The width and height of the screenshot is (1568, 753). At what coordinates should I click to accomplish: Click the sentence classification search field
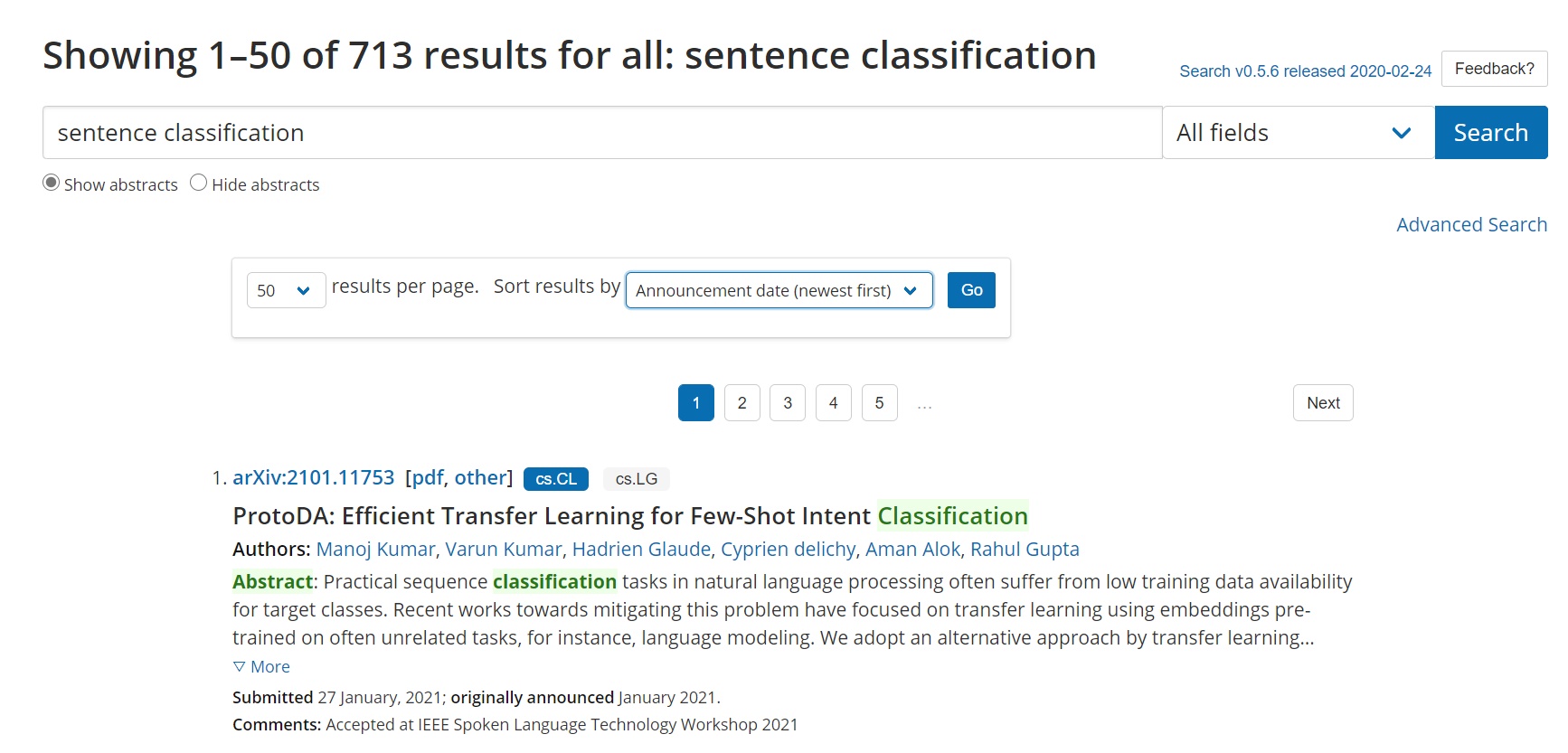(x=602, y=133)
